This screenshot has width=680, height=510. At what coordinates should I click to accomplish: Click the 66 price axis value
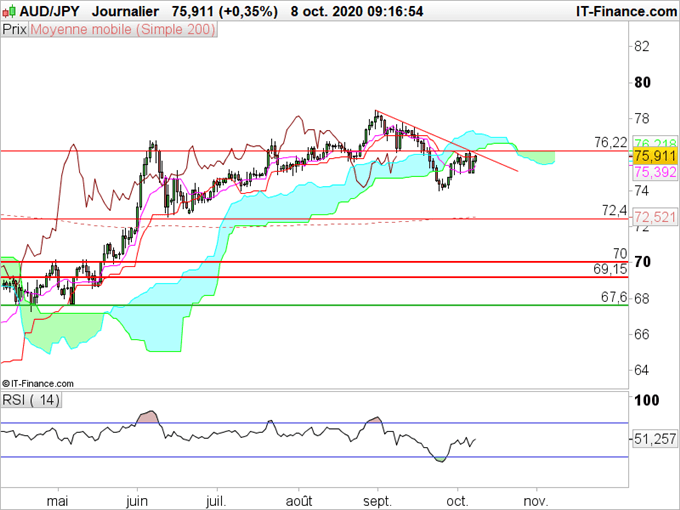click(642, 334)
